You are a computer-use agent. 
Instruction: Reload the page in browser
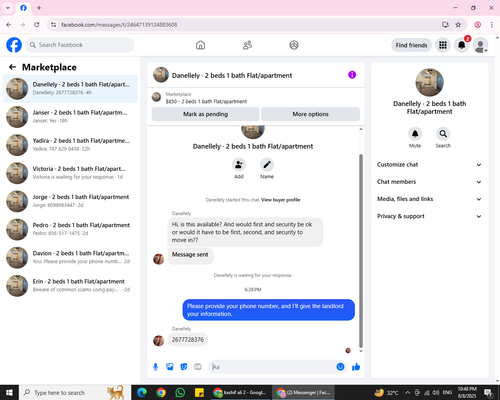click(x=37, y=25)
